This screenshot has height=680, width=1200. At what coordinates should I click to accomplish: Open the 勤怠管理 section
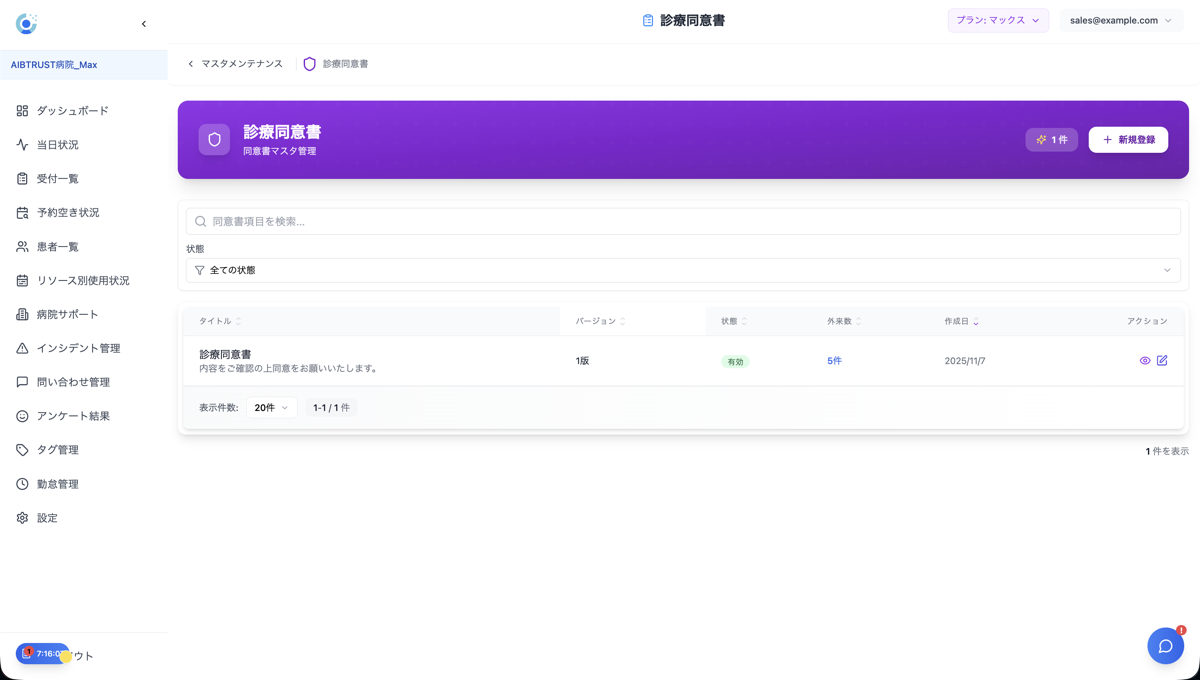[58, 483]
